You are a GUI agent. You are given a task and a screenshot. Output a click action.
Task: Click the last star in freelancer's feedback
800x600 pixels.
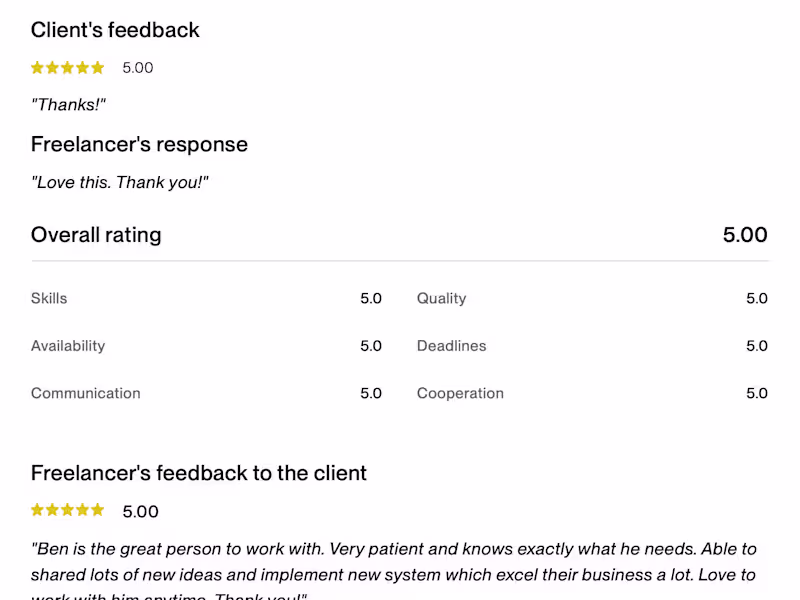click(97, 510)
